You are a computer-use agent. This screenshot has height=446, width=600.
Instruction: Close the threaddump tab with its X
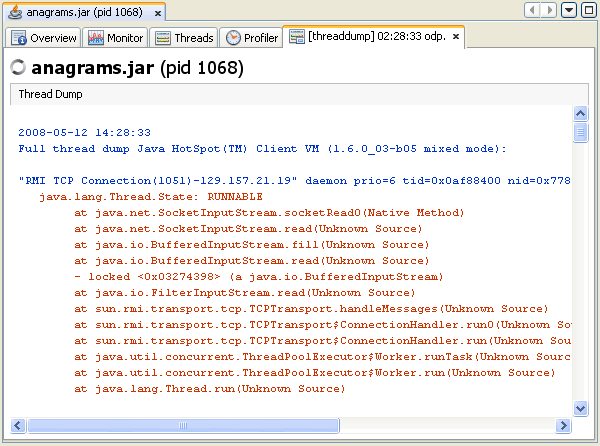pyautogui.click(x=456, y=37)
